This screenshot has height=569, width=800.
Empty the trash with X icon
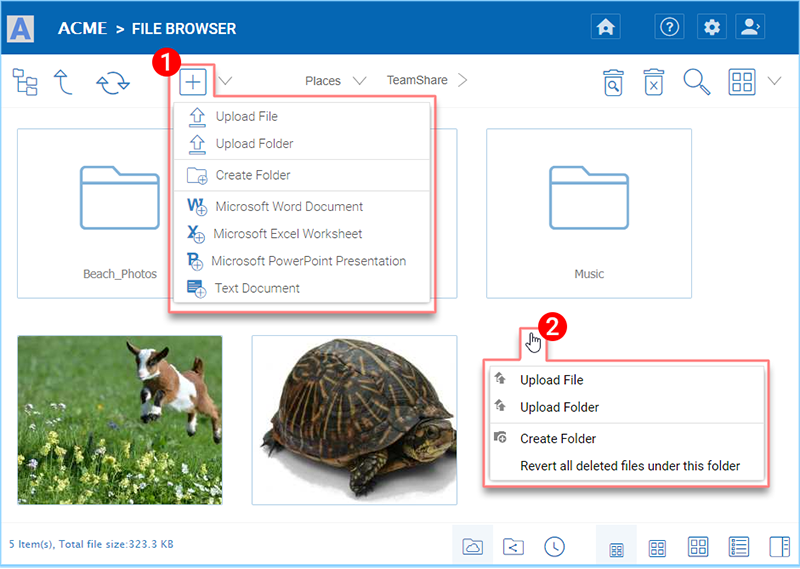click(x=653, y=82)
